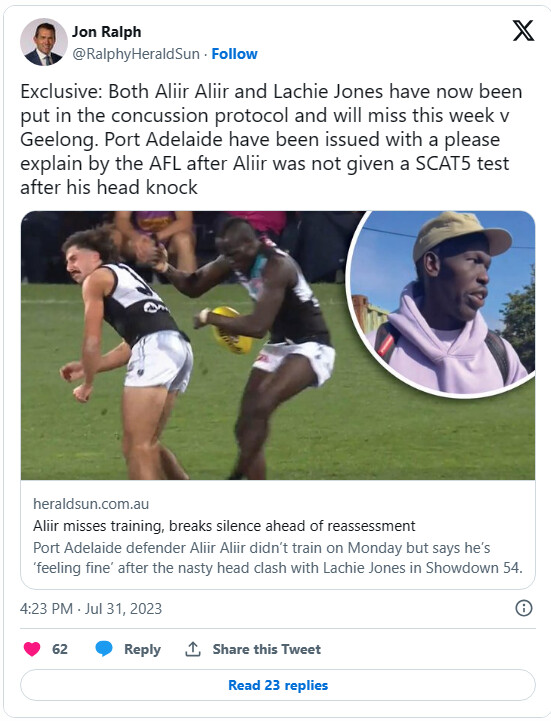Select Share this Tweet
The image size is (551, 721).
266,649
